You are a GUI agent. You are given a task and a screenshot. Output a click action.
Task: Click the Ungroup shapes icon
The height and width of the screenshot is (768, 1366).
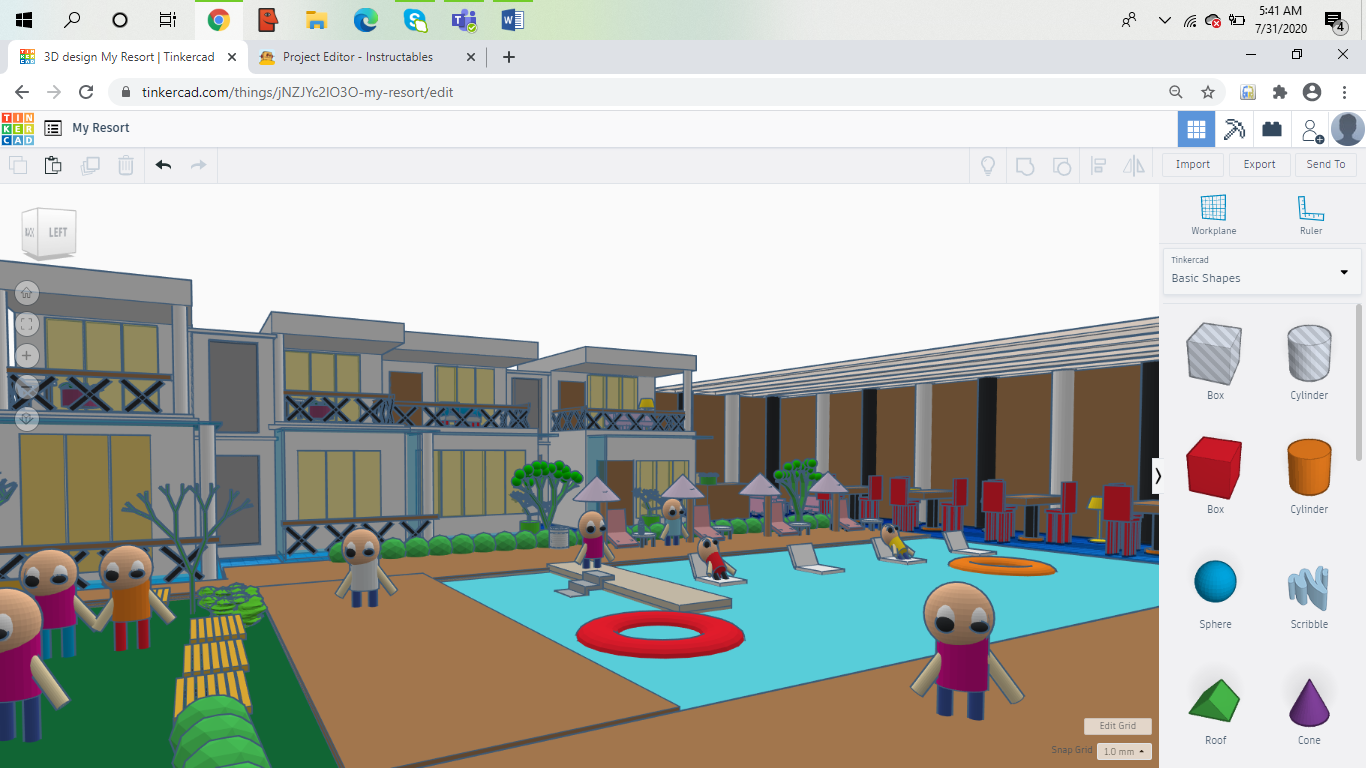pyautogui.click(x=1061, y=166)
